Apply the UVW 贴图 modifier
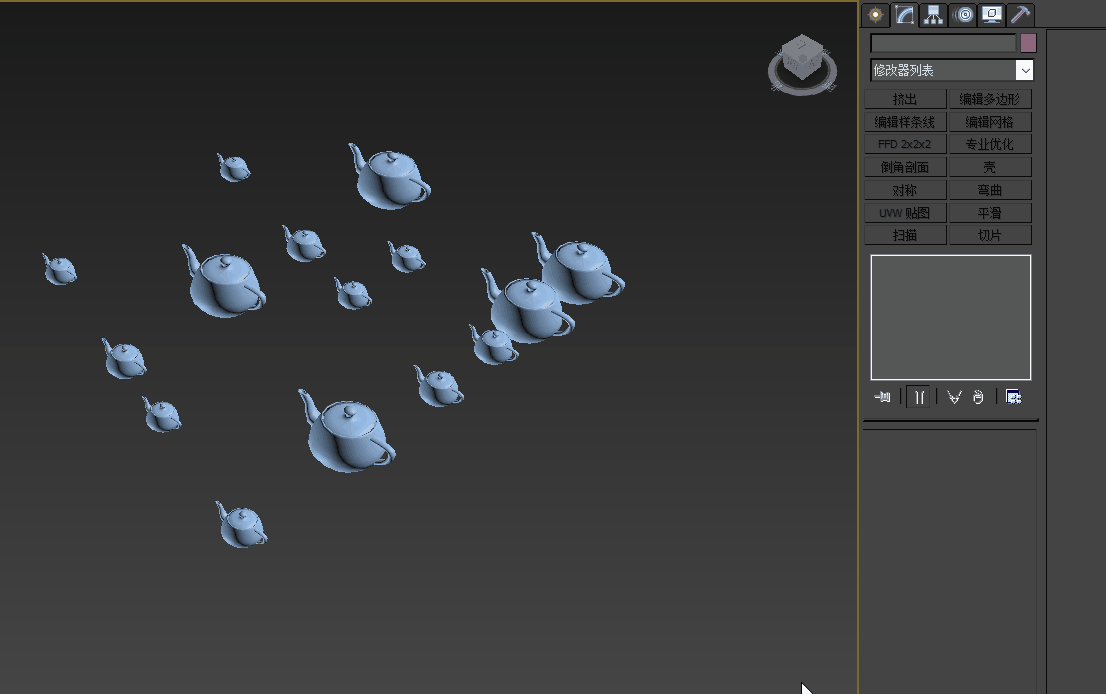1106x694 pixels. (905, 213)
